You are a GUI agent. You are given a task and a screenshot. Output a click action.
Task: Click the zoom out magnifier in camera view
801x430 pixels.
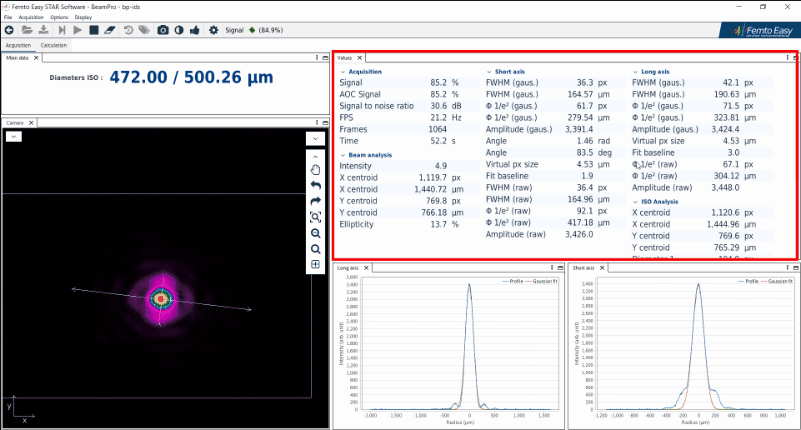point(315,233)
